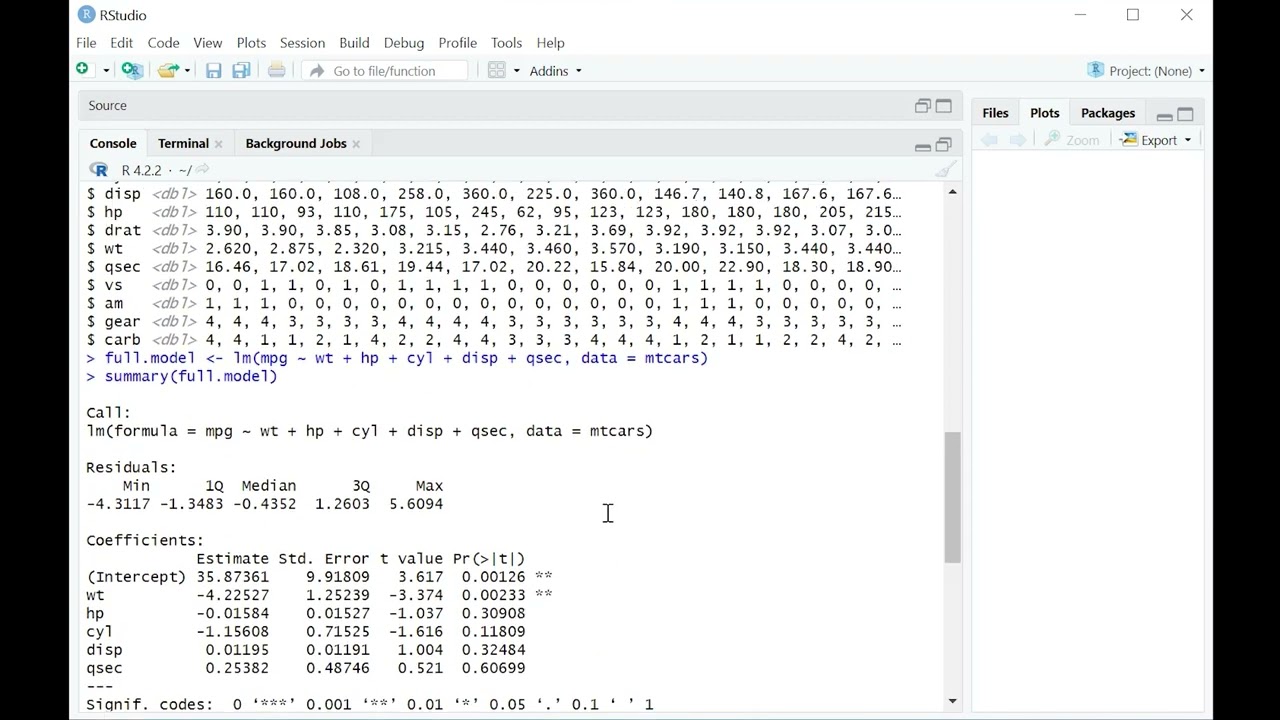The width and height of the screenshot is (1280, 720).
Task: Switch to the Packages tab
Action: [1108, 113]
